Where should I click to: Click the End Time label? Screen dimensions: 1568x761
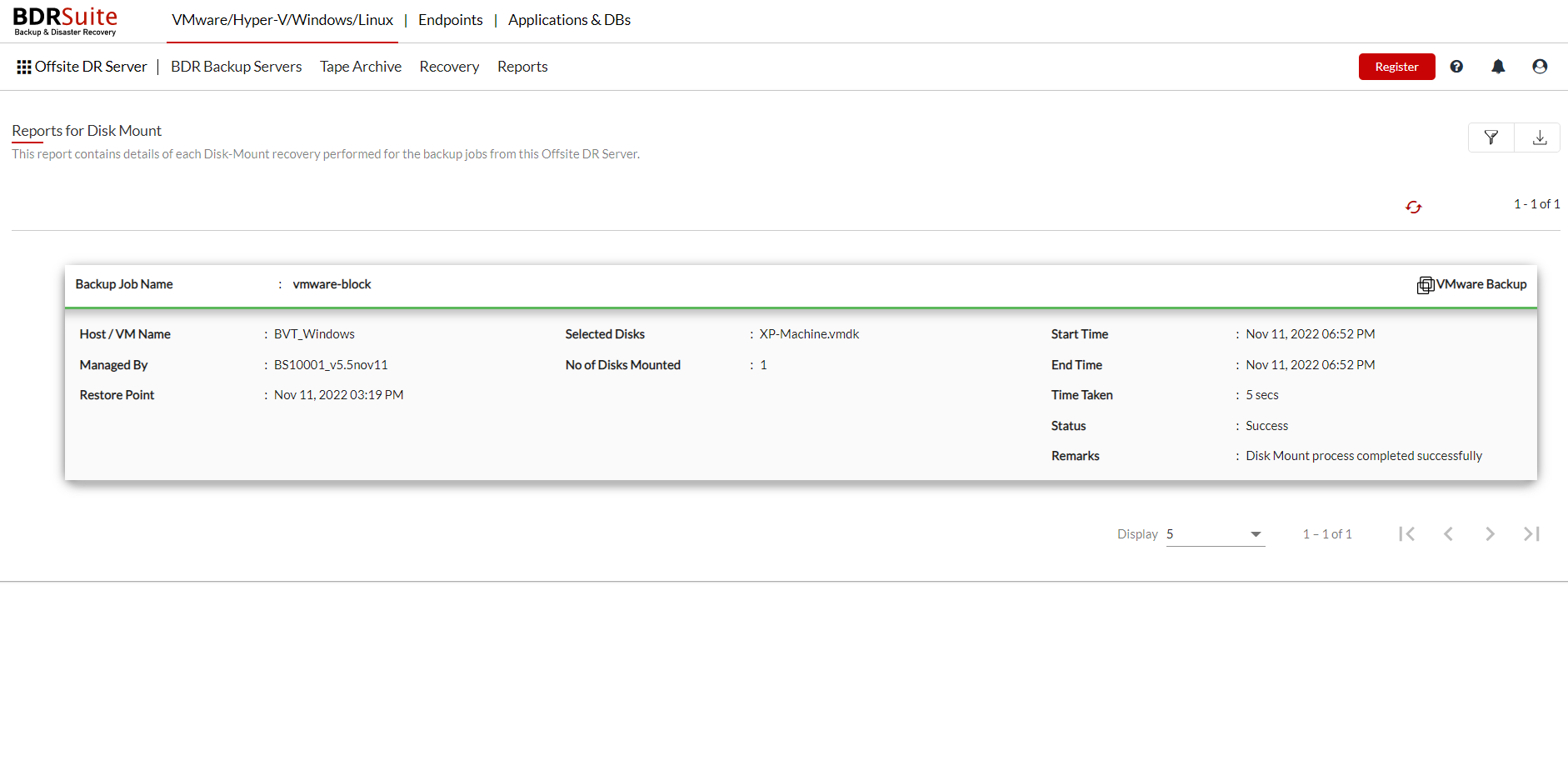pos(1076,365)
